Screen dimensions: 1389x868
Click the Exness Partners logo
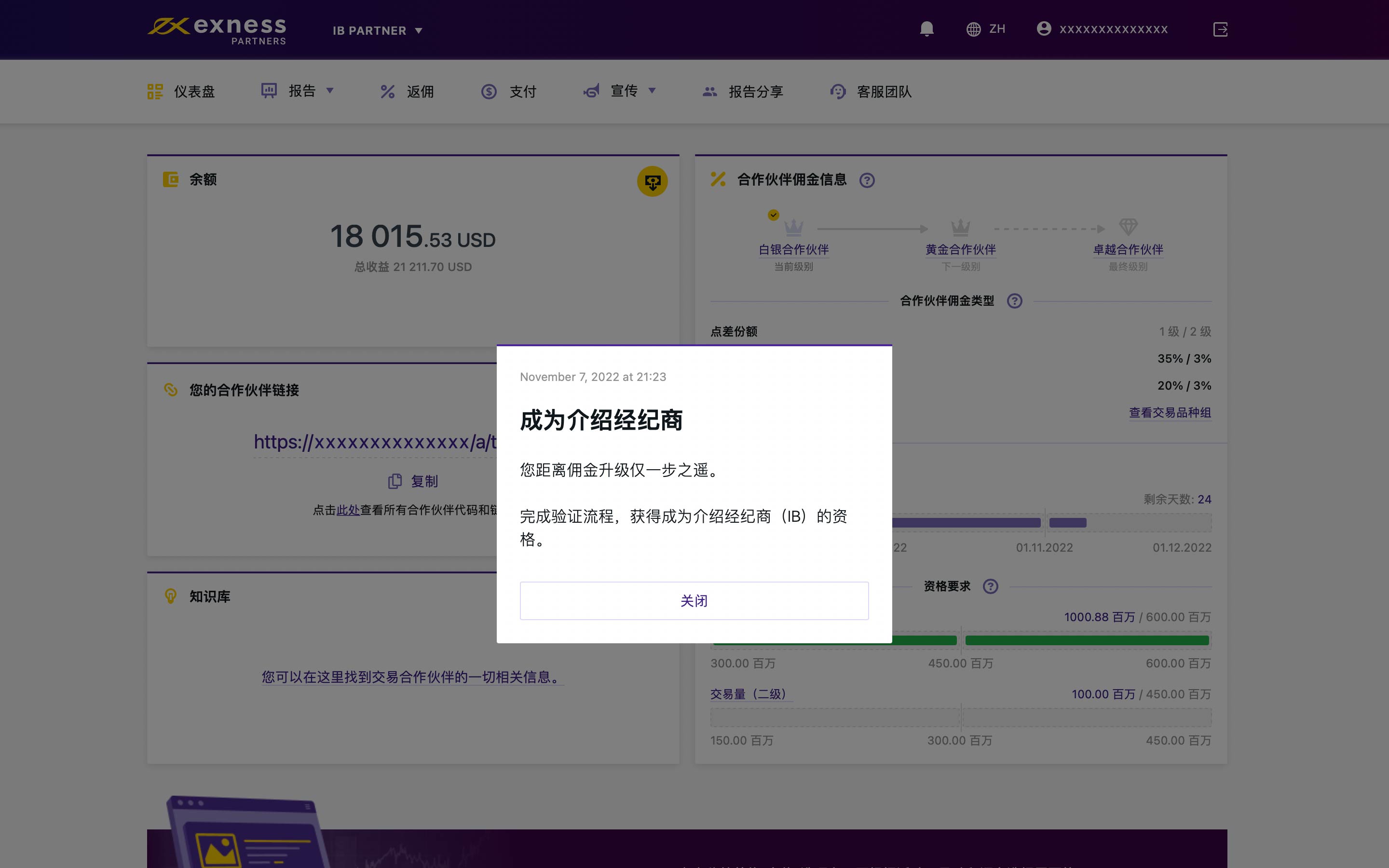217,30
